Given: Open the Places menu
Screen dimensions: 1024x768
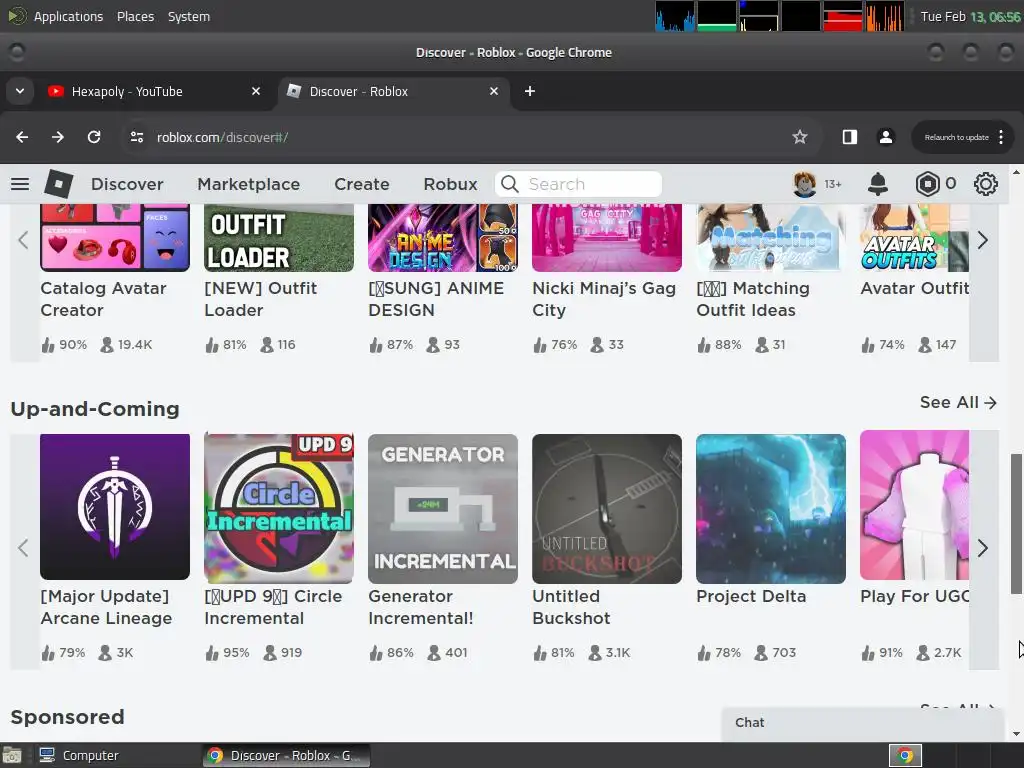Looking at the screenshot, I should click(135, 16).
